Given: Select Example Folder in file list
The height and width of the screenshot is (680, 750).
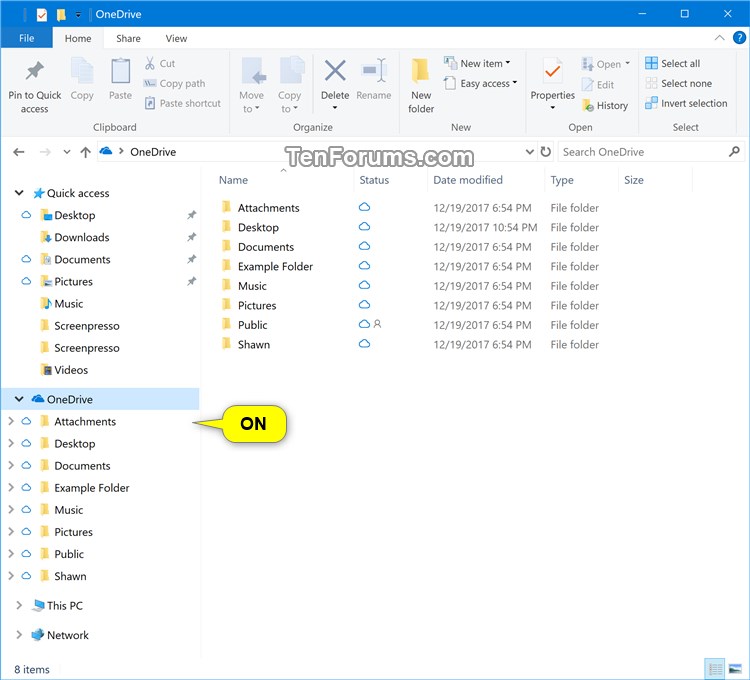Looking at the screenshot, I should tap(275, 266).
